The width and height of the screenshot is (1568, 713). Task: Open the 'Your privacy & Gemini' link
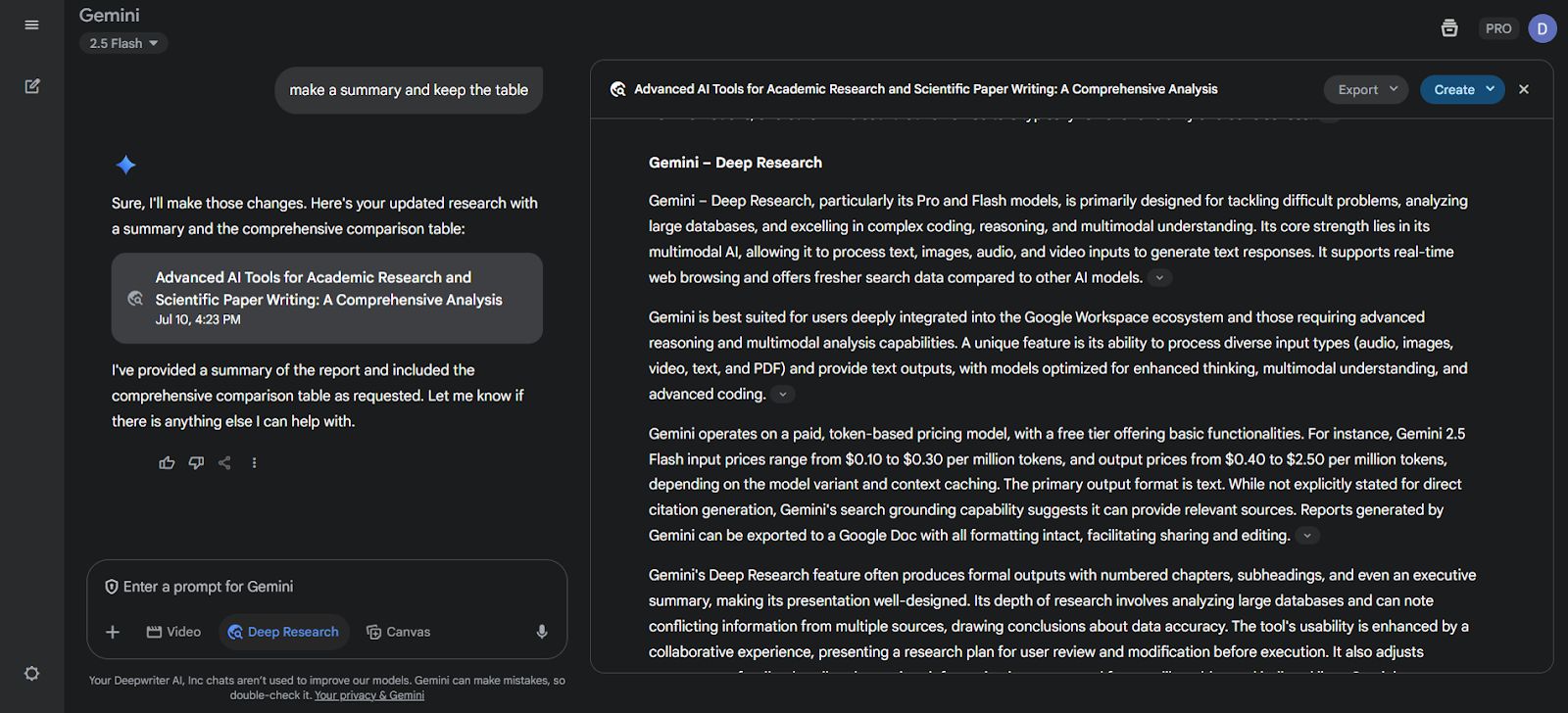point(369,695)
